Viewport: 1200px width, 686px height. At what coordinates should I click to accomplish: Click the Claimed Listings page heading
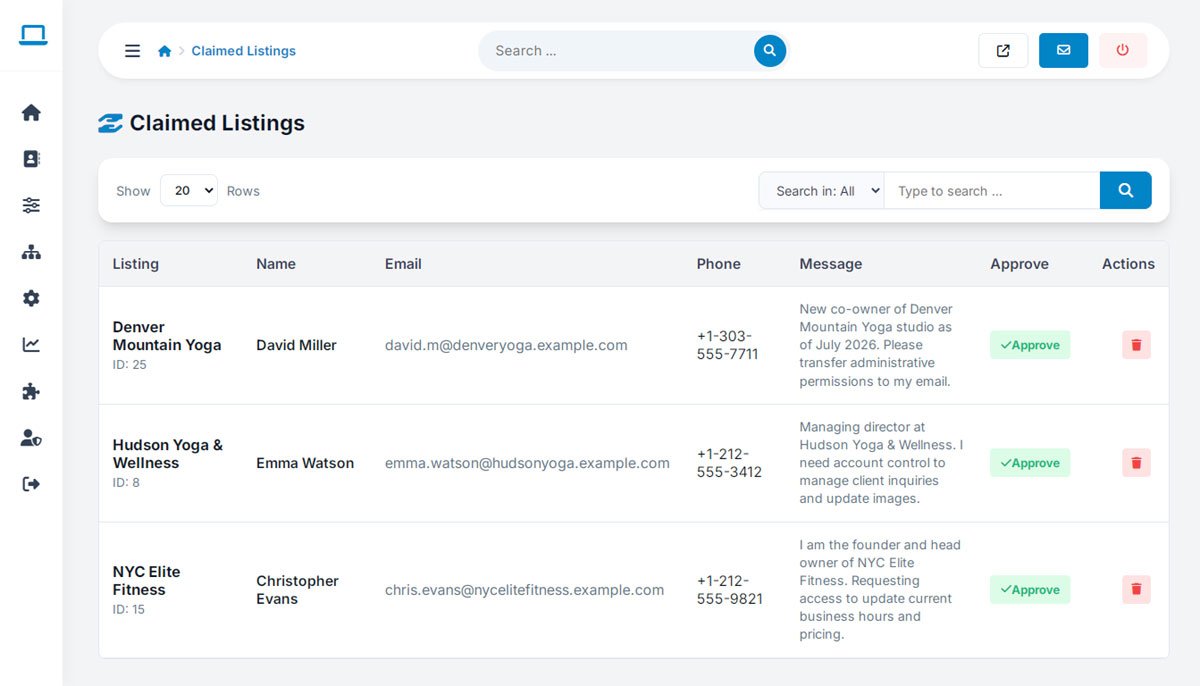point(217,124)
